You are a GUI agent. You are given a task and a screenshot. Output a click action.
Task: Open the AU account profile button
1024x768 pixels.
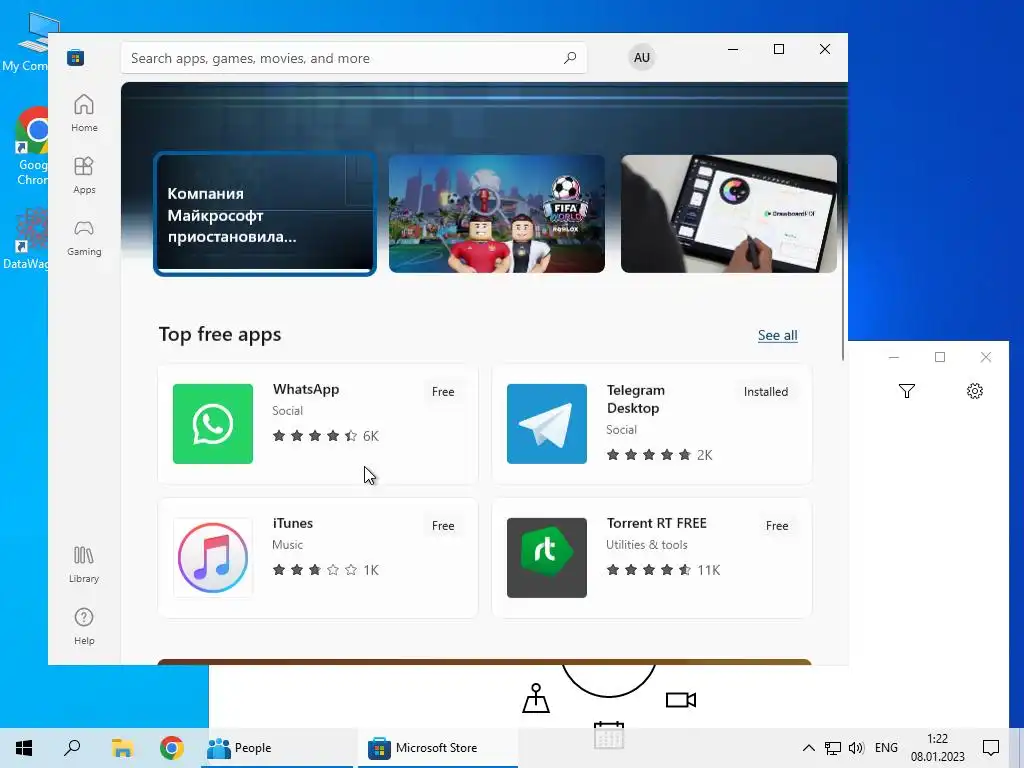(x=641, y=57)
